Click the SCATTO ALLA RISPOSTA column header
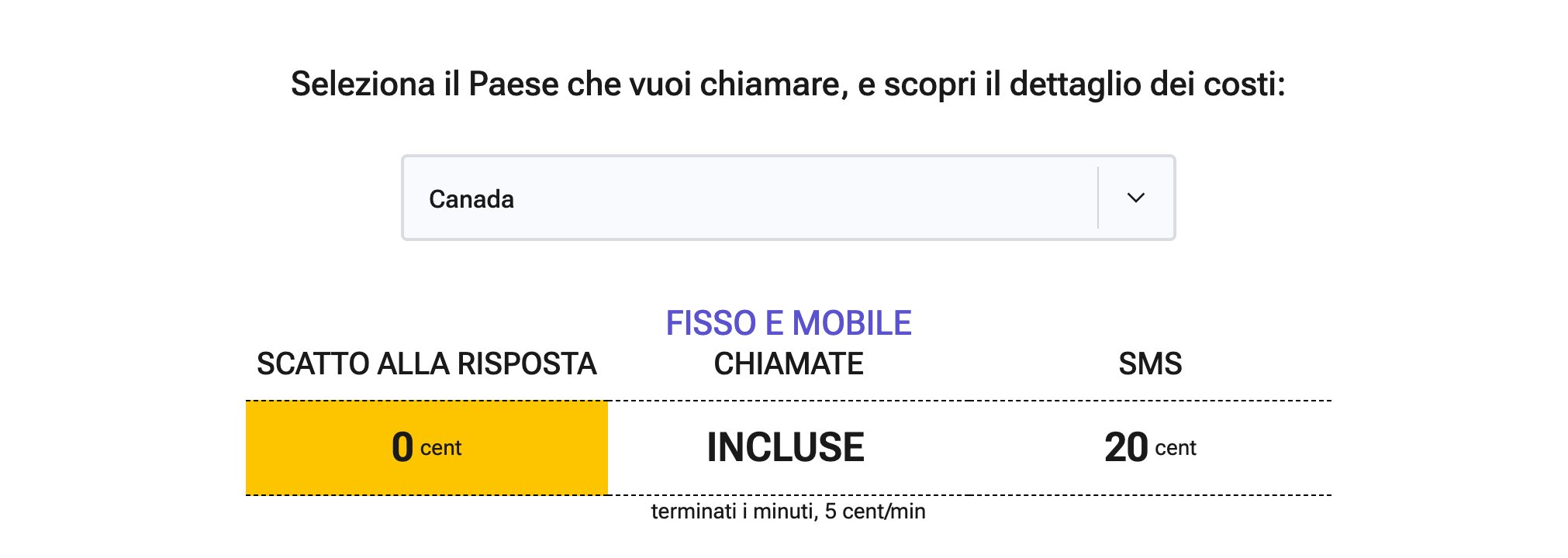Image resolution: width=1568 pixels, height=558 pixels. coord(427,364)
